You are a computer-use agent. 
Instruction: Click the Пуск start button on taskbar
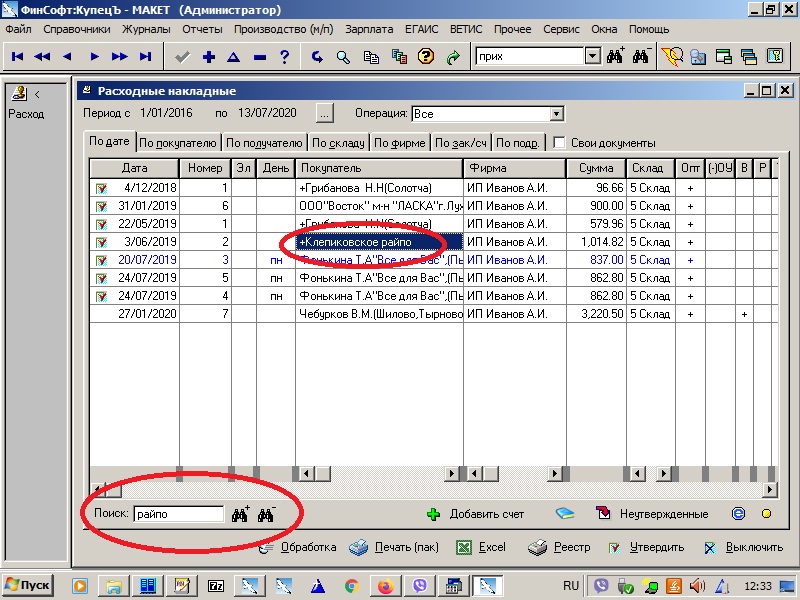(27, 585)
